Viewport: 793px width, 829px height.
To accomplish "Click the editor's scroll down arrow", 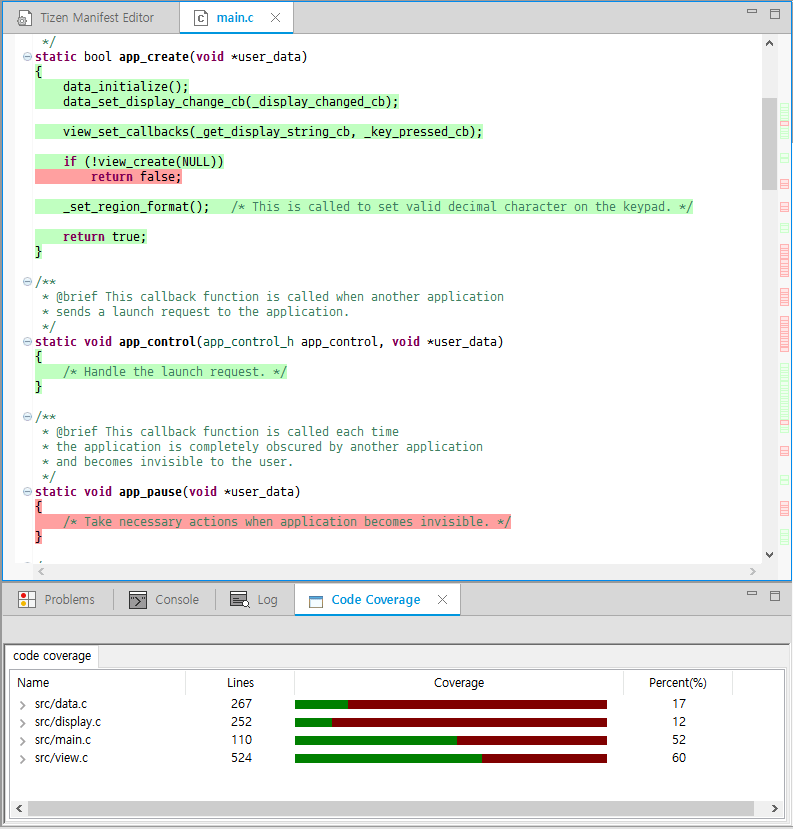I will pyautogui.click(x=770, y=555).
